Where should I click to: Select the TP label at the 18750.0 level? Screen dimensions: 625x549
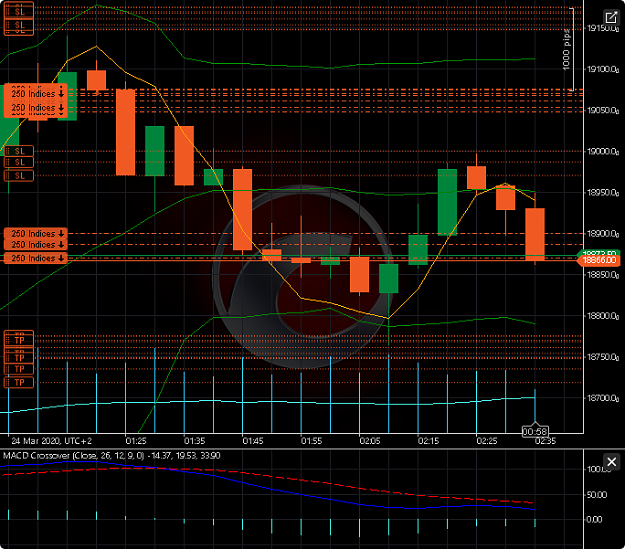[x=19, y=357]
